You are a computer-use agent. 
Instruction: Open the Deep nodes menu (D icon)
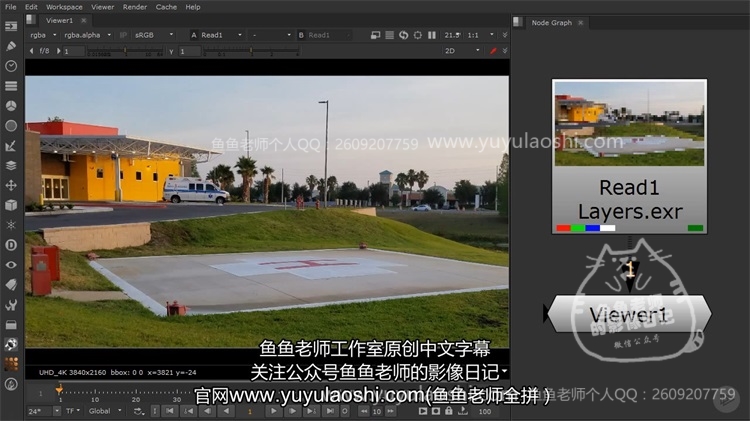11,245
